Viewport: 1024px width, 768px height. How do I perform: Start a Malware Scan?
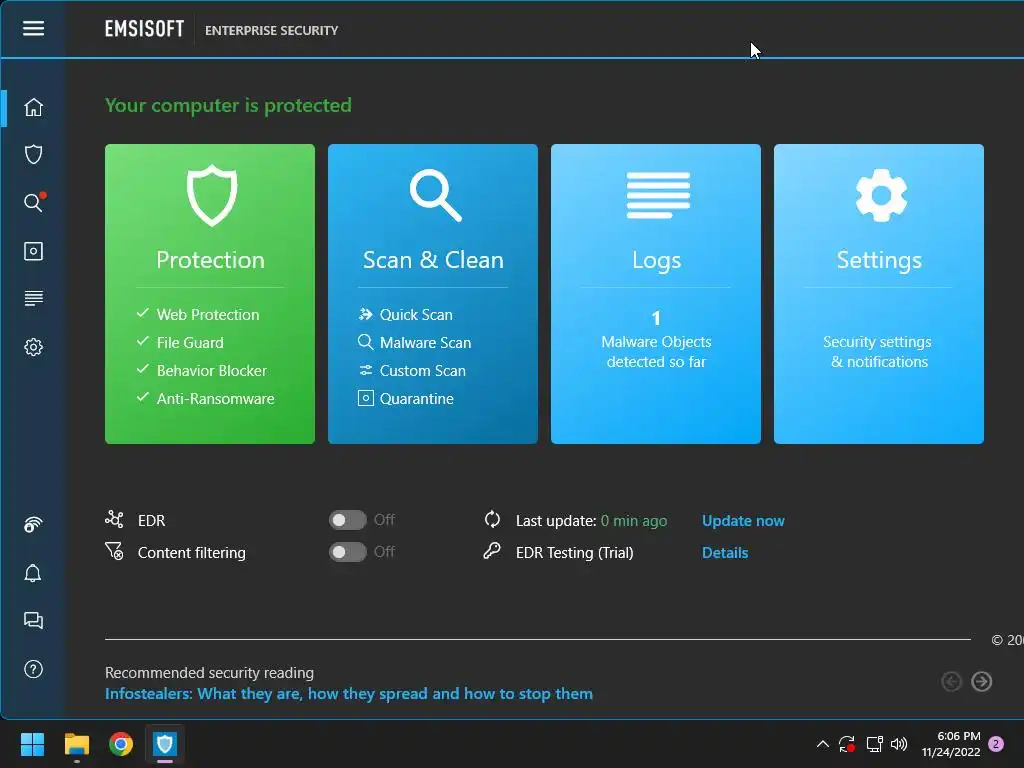424,343
